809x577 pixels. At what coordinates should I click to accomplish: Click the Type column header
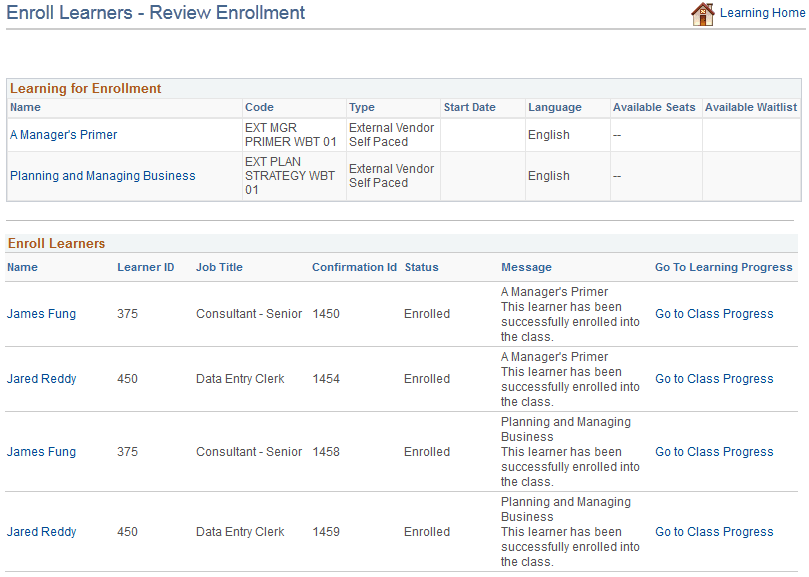pos(360,107)
